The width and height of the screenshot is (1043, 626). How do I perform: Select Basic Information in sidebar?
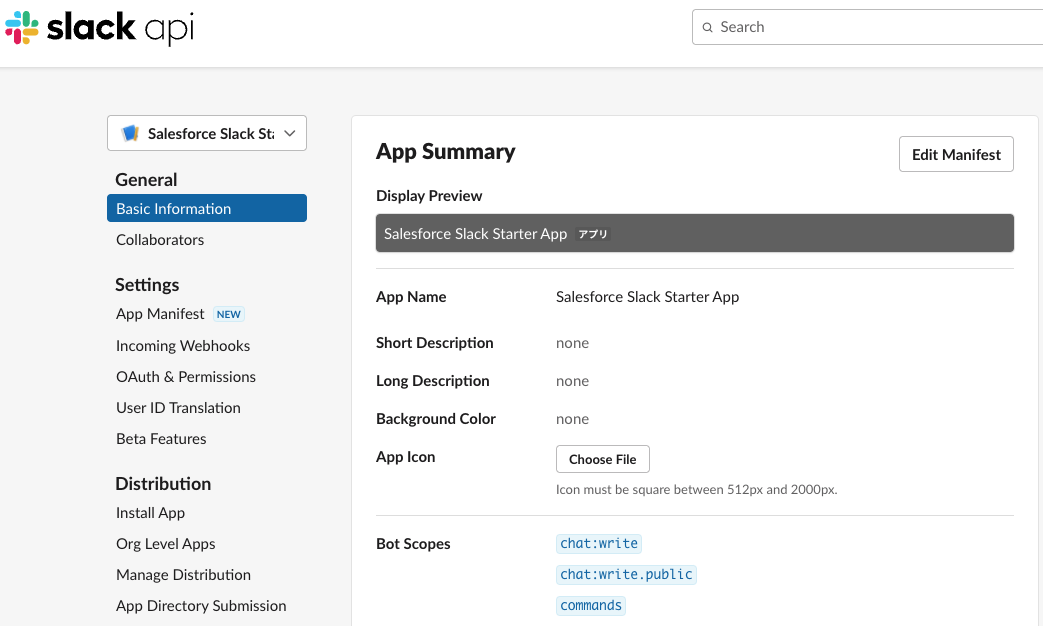[206, 208]
